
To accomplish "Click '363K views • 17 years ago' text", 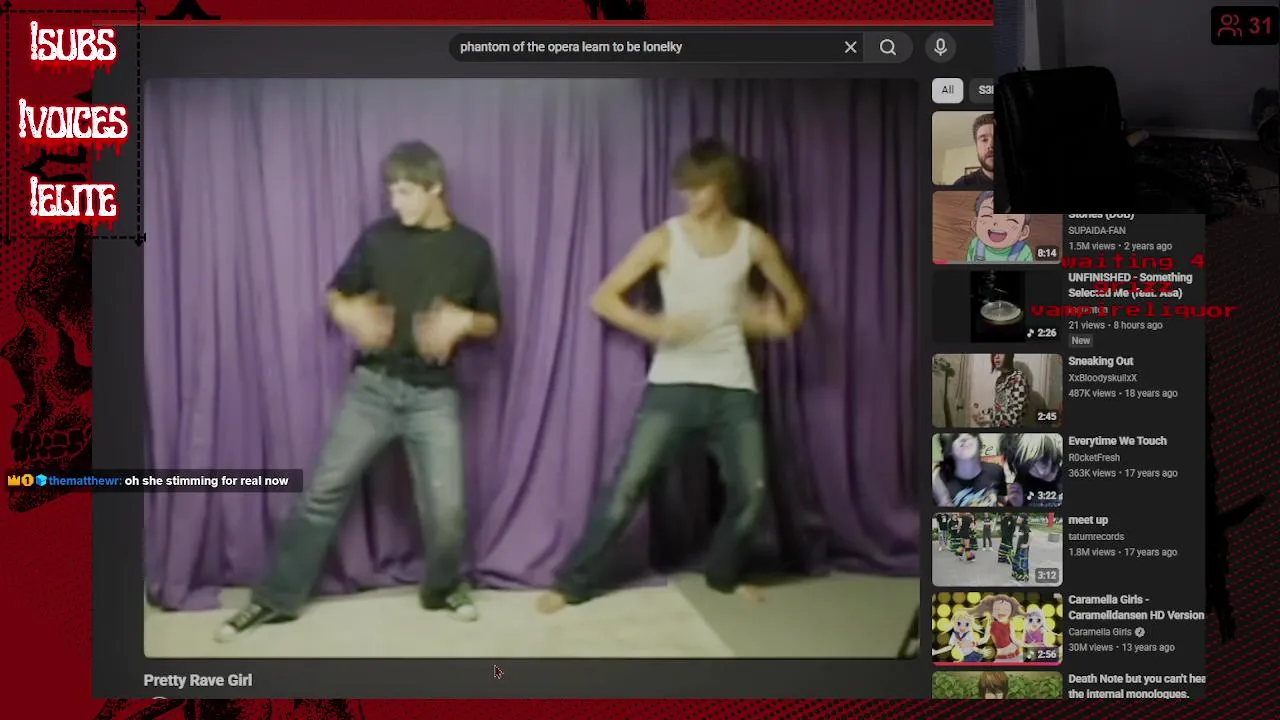I will coord(1122,473).
